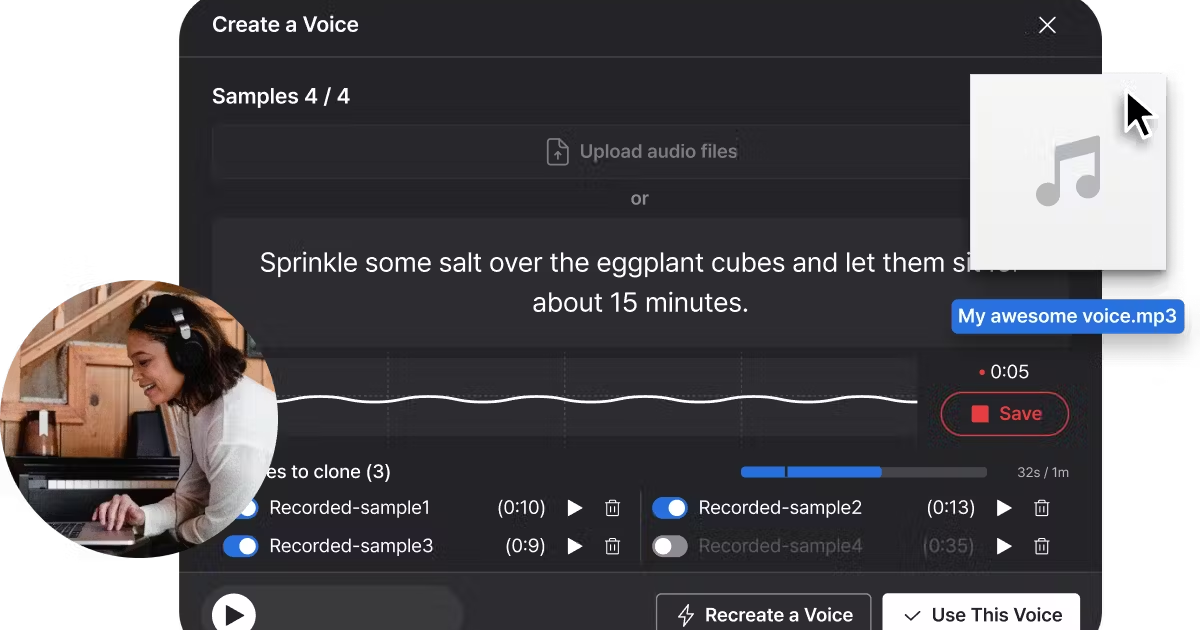Turn off the Recorded-sample3 toggle
The width and height of the screenshot is (1200, 630).
(241, 546)
